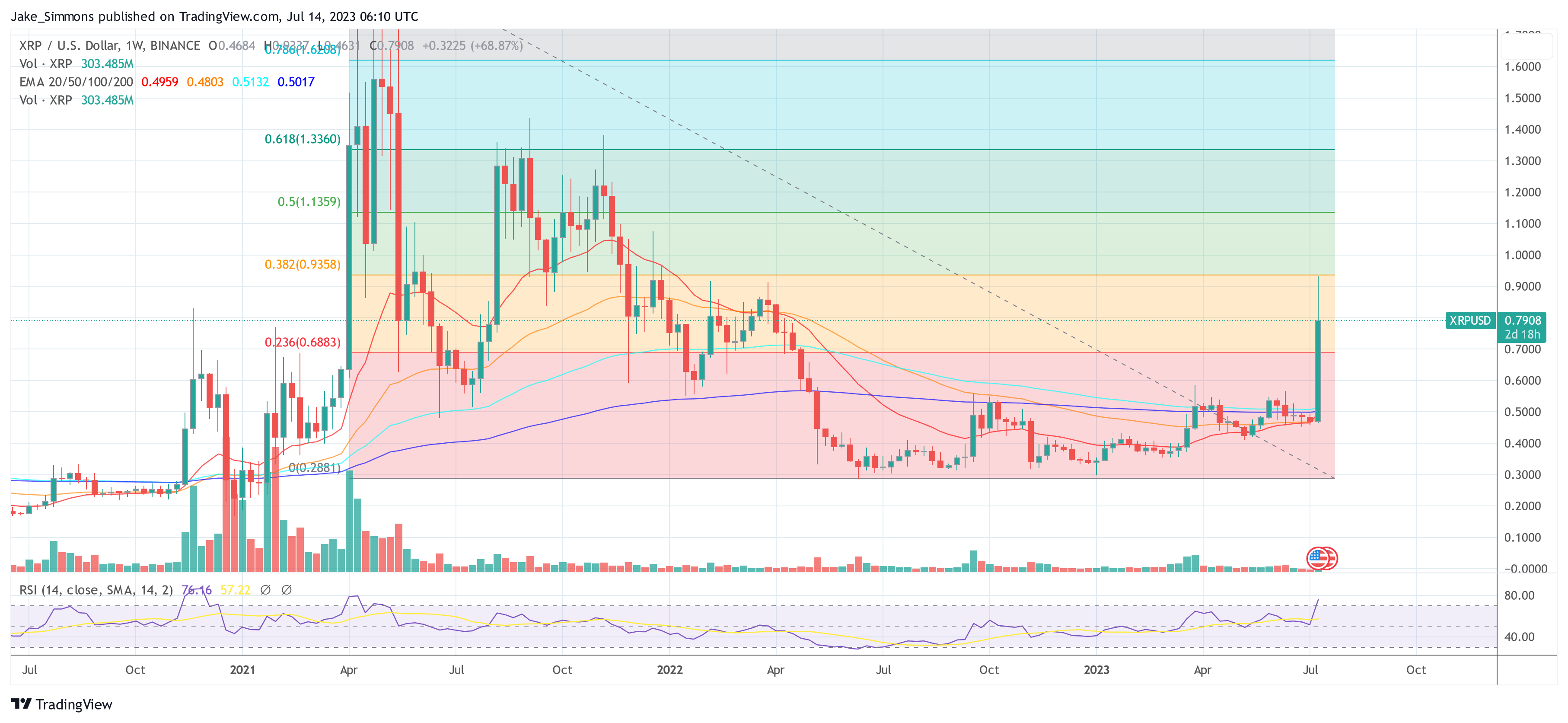The width and height of the screenshot is (1568, 723).
Task: Click the TradingView logo at bottom left
Action: (x=61, y=704)
